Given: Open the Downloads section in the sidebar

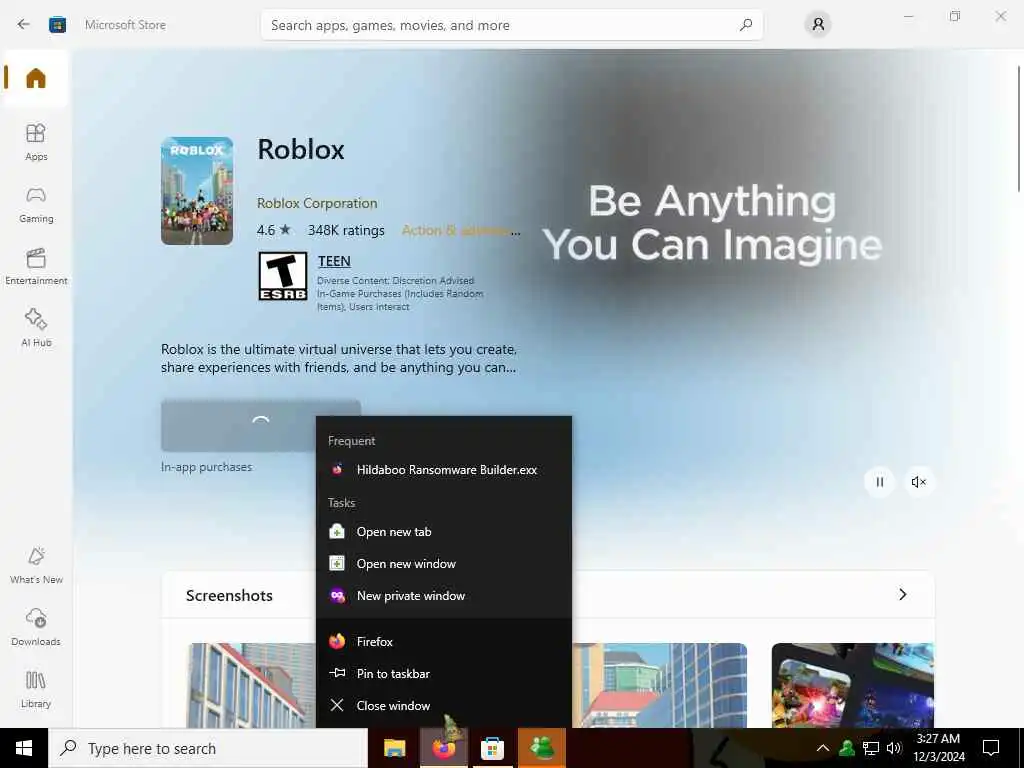Looking at the screenshot, I should [36, 628].
